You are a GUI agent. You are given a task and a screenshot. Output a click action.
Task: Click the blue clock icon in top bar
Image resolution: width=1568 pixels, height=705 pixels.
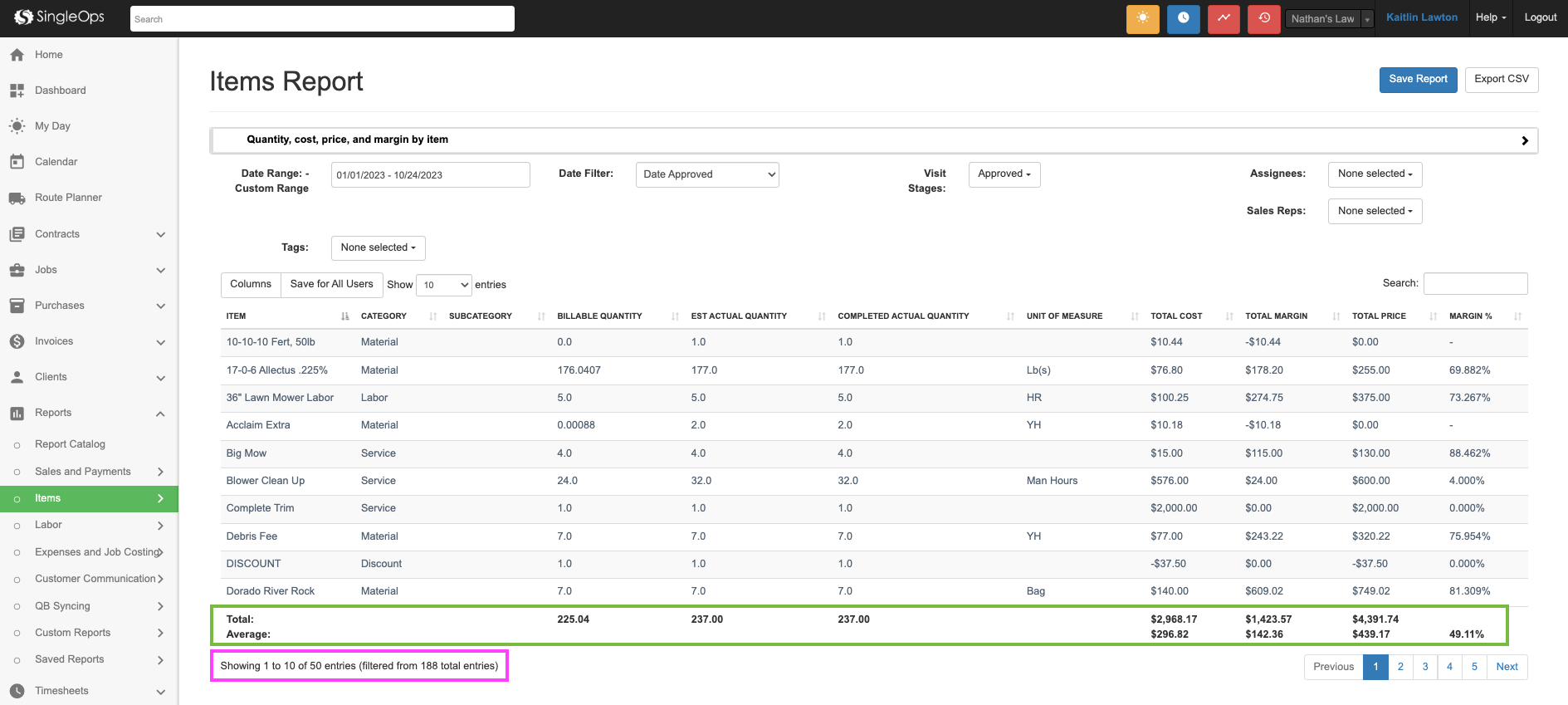[1183, 18]
